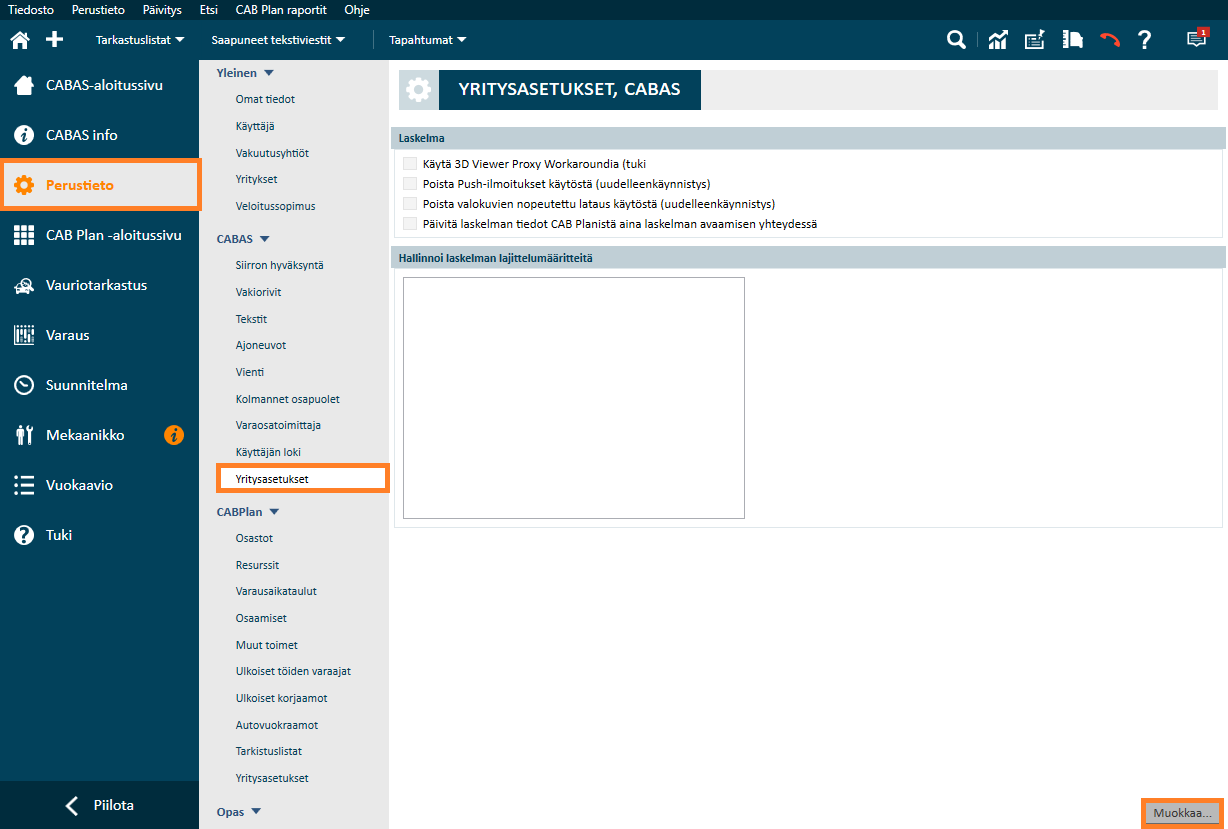Screen dimensions: 1228x829
Task: Enable Päivitä laskelman tiedot CAB Planistä checkbox
Action: coord(410,224)
